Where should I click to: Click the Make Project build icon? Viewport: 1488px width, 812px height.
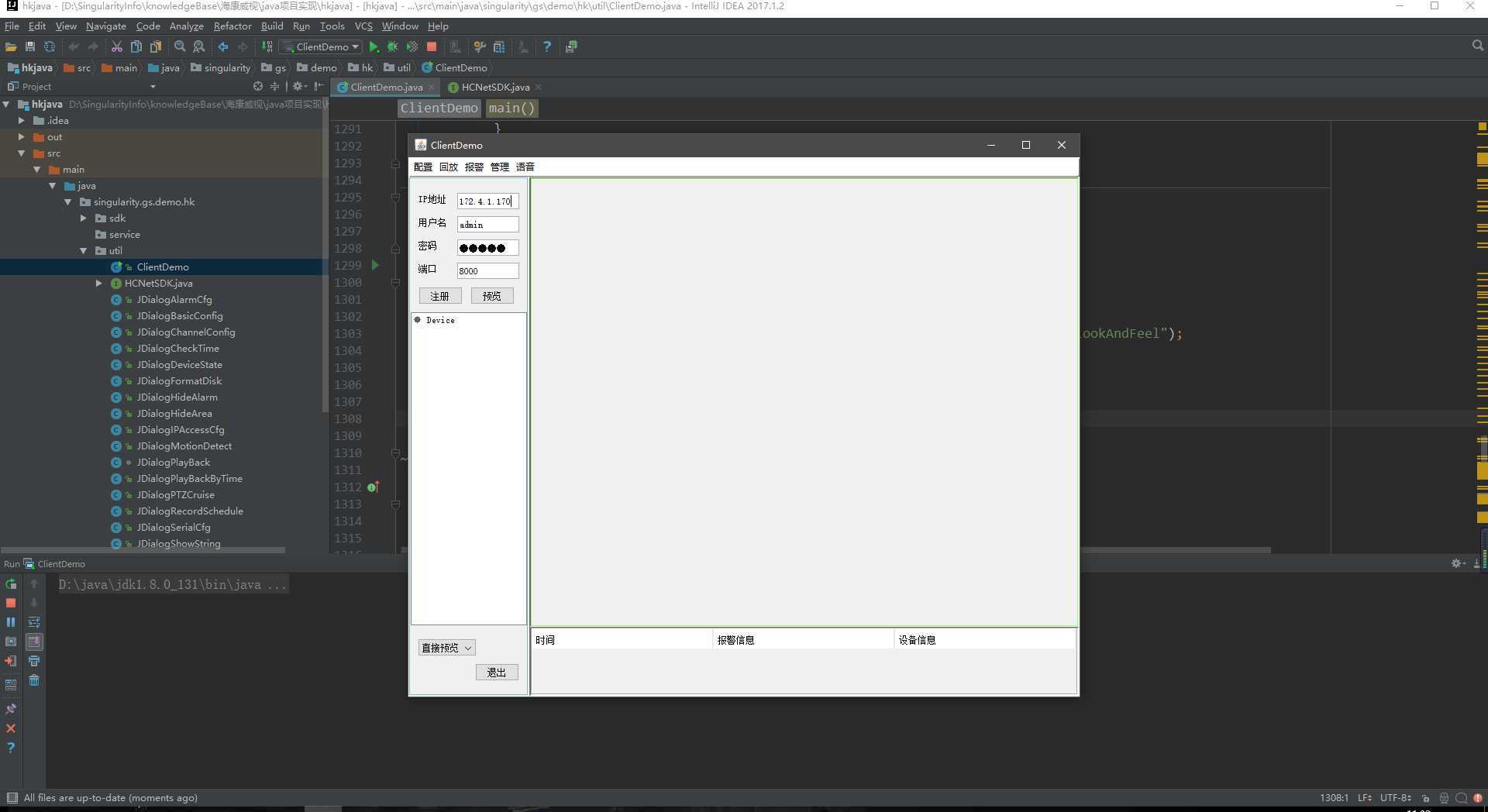(x=267, y=46)
